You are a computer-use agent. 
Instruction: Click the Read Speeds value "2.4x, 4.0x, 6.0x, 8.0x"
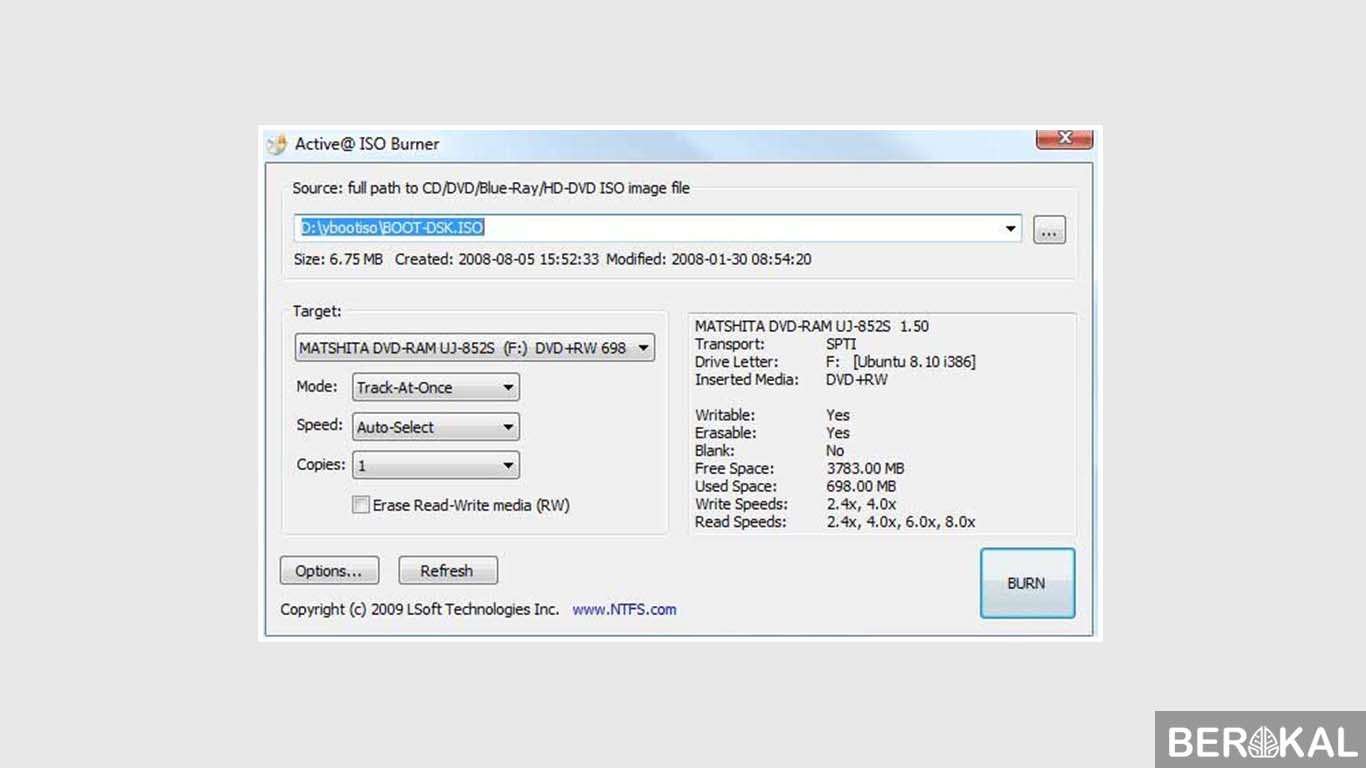pos(901,522)
